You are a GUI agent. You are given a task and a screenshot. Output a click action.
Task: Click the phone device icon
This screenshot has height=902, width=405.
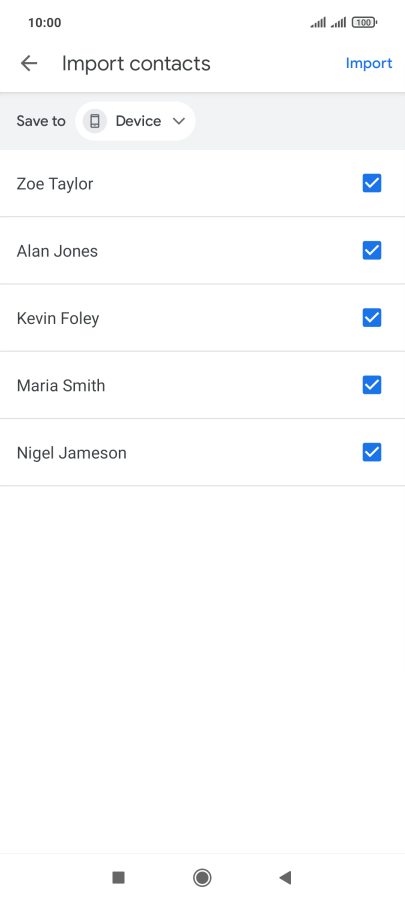95,121
